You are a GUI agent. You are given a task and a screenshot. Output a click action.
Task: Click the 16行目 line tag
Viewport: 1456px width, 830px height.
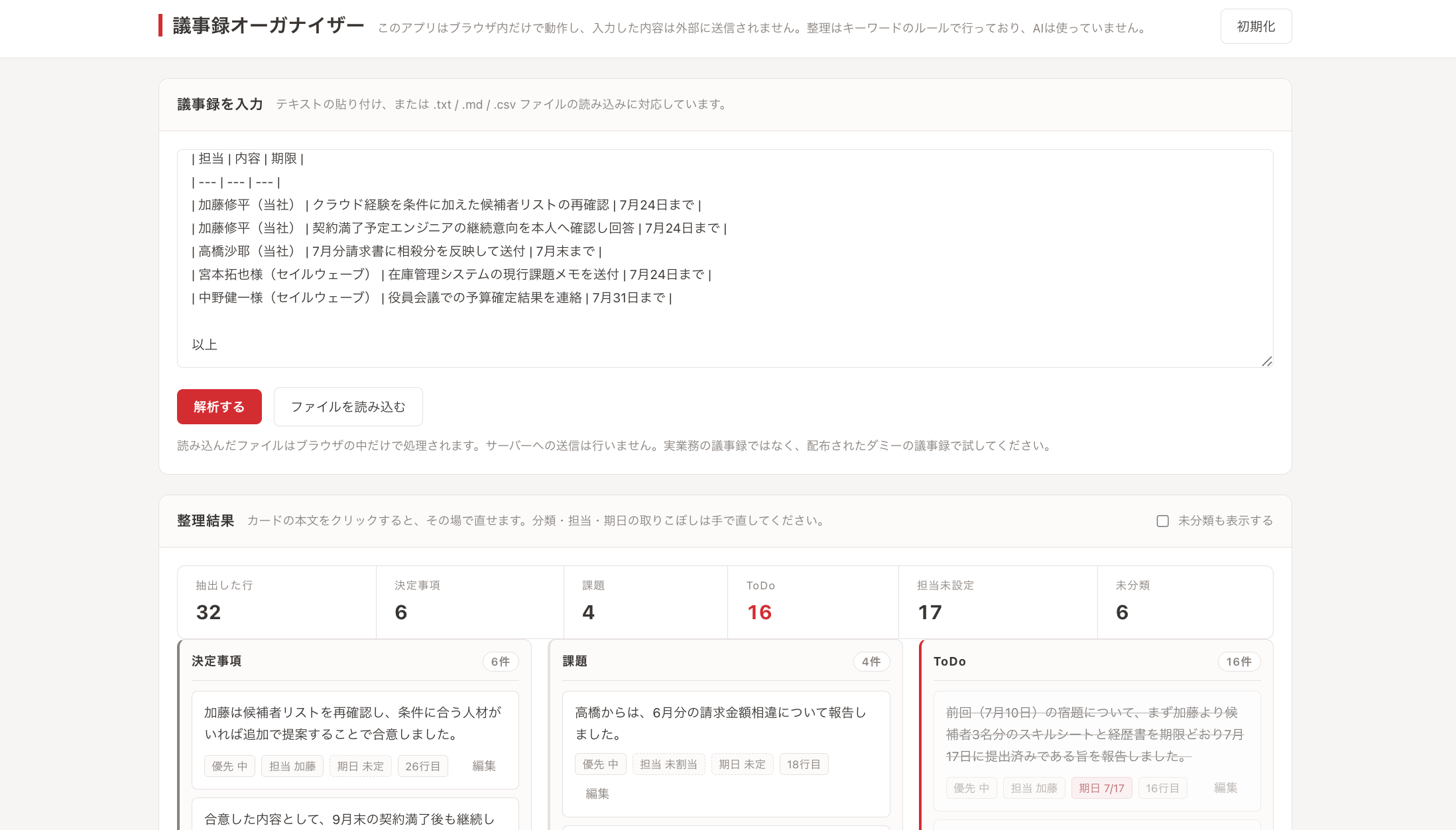(1163, 788)
